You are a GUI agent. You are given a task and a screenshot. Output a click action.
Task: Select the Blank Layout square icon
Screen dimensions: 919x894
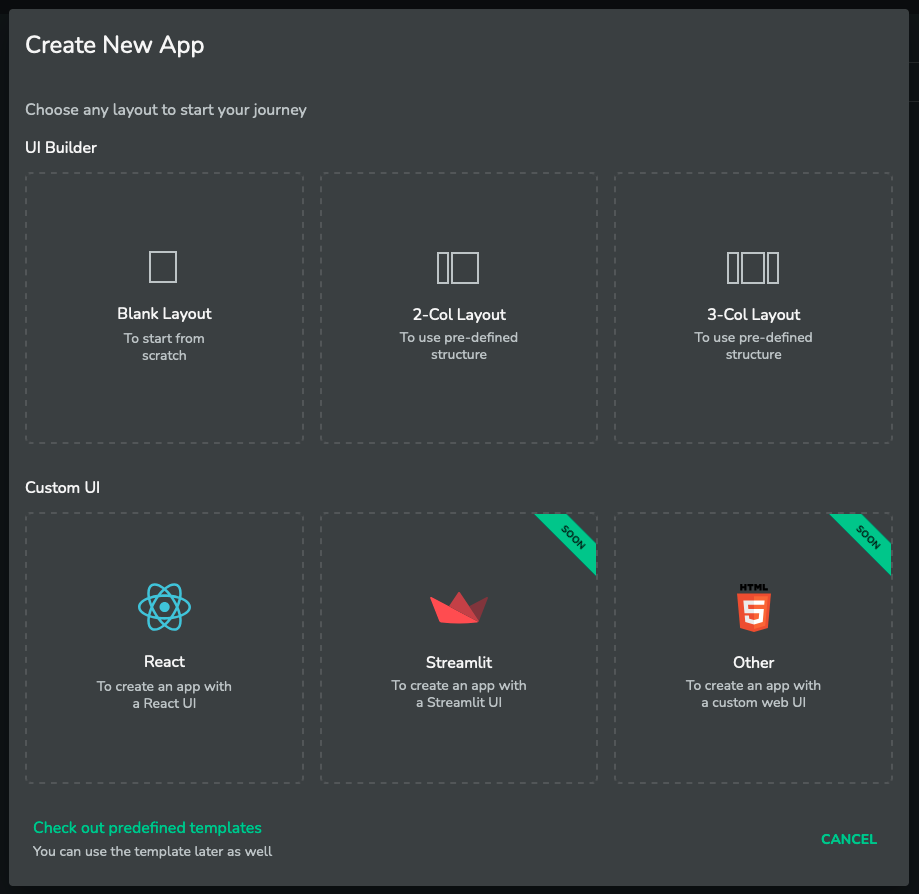(x=163, y=267)
